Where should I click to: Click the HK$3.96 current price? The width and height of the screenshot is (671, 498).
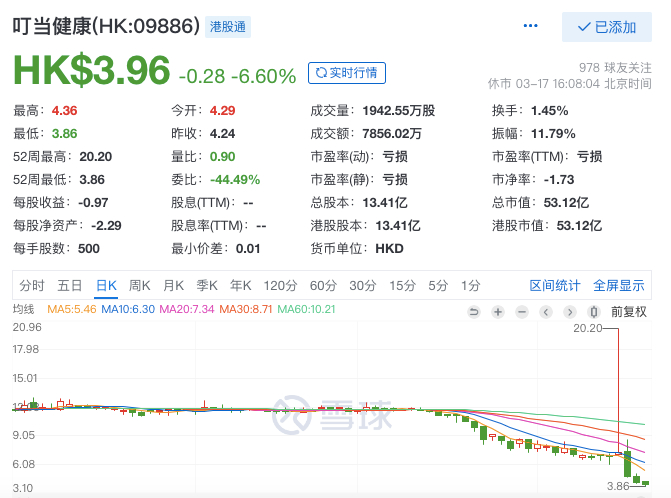click(92, 70)
